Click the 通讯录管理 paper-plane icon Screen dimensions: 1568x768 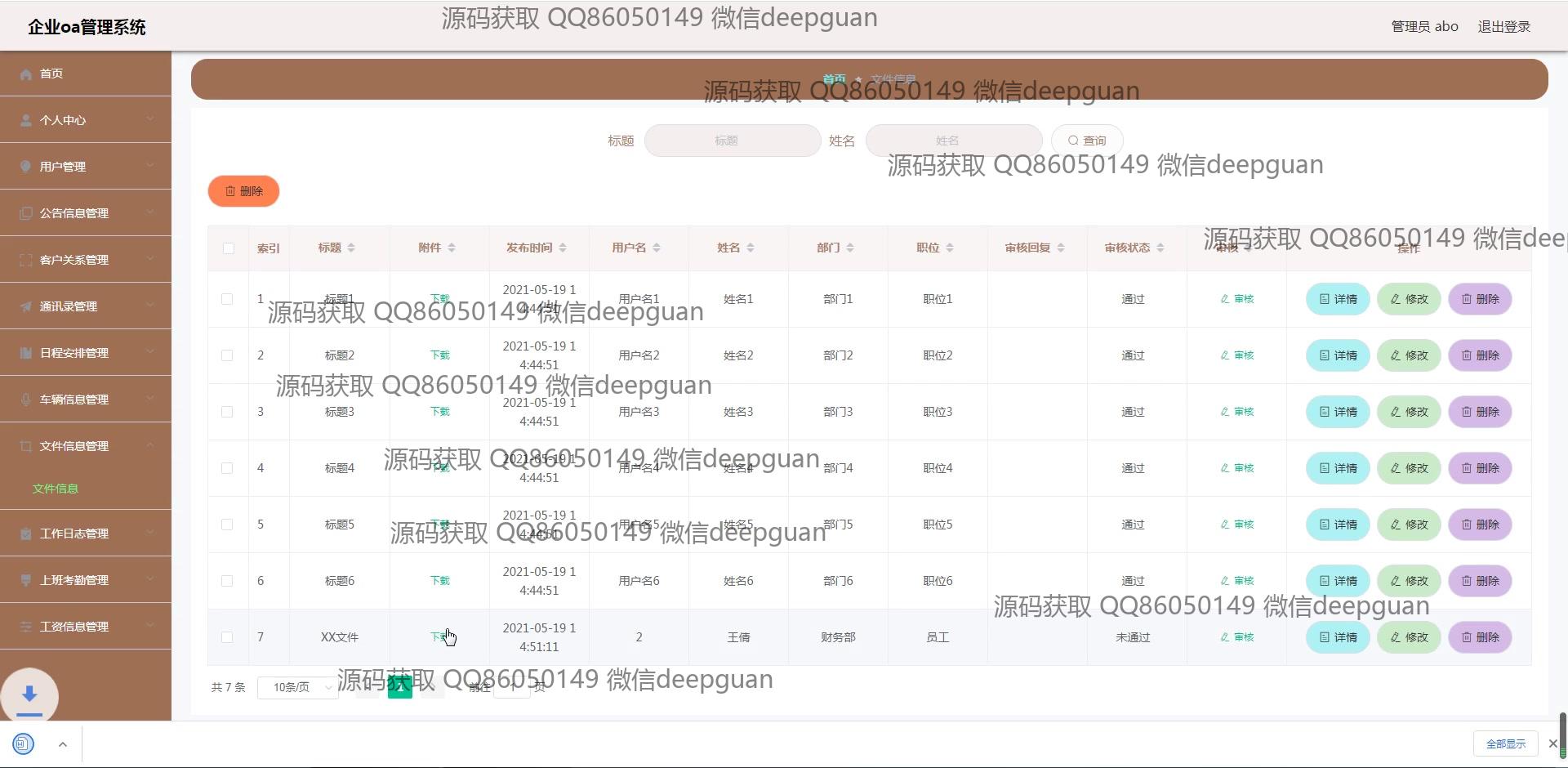(26, 306)
